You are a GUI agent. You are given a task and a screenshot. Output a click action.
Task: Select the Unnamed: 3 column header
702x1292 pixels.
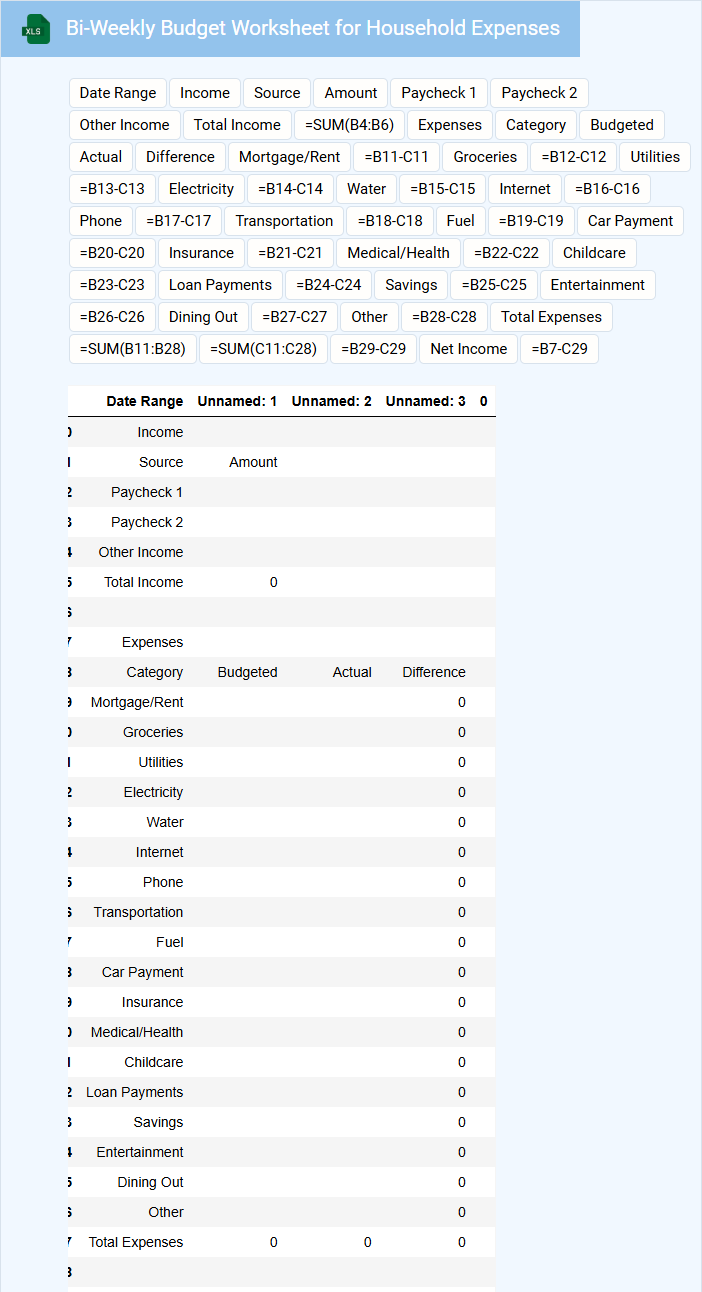(x=425, y=401)
